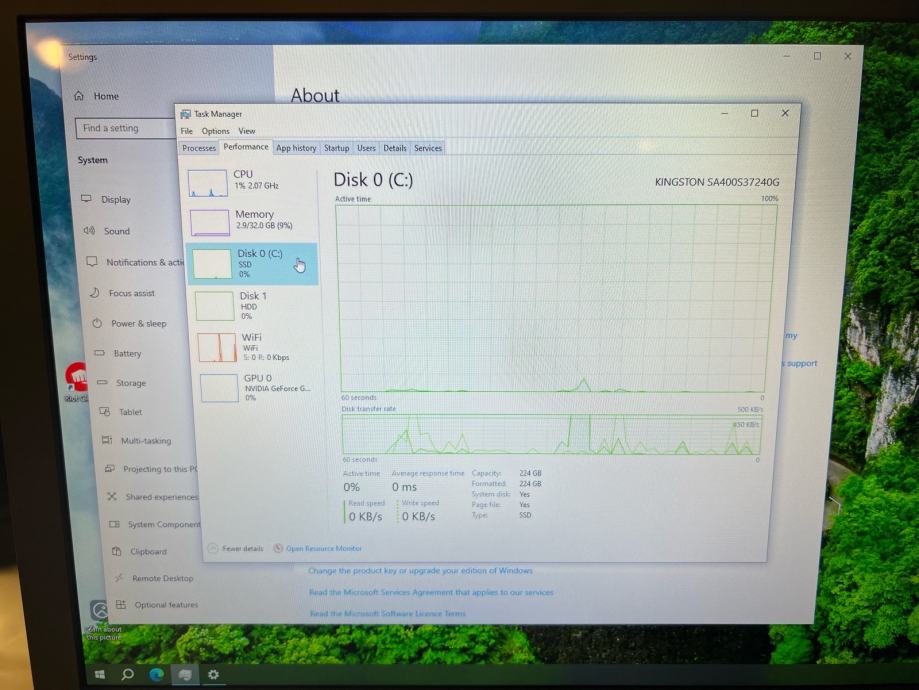Click the Clipboard icon in Settings
Viewport: 919px width, 690px height.
tap(117, 551)
